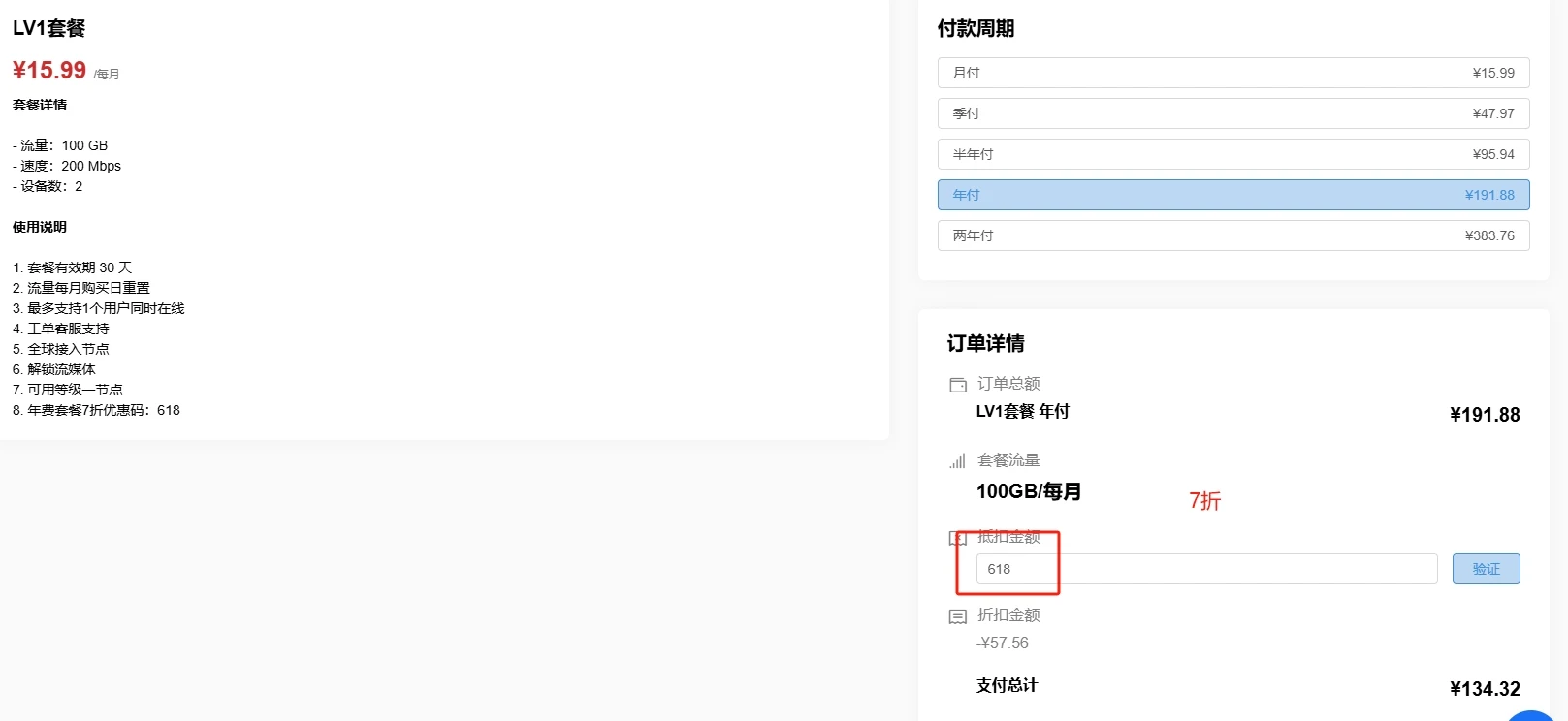
Task: Click the discount icon beside 折扣金额
Action: 958,616
